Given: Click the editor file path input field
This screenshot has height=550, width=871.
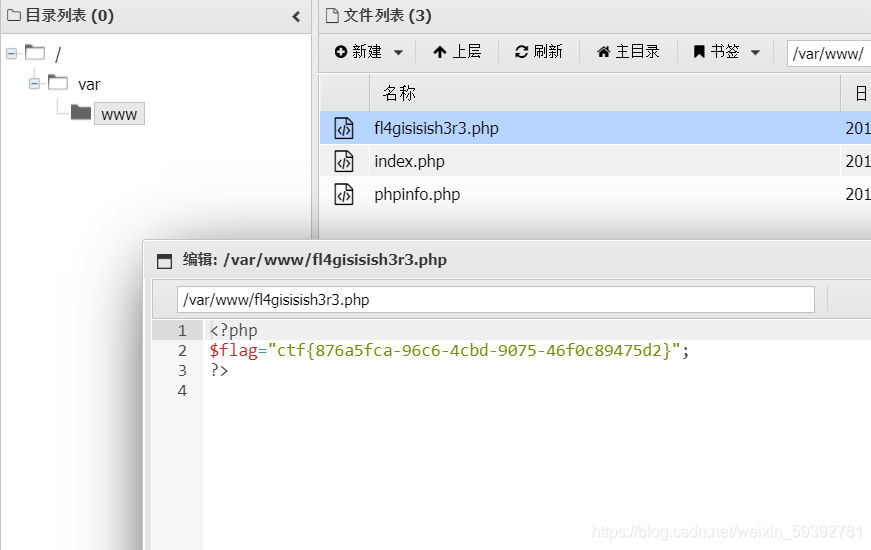Looking at the screenshot, I should tap(495, 299).
